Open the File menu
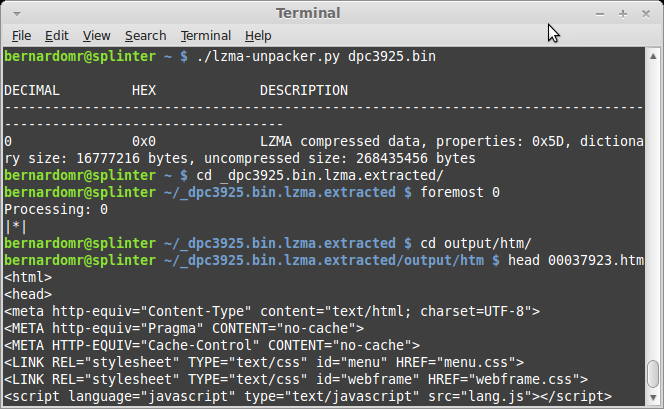Screen dimensions: 664x409 pyautogui.click(x=21, y=36)
